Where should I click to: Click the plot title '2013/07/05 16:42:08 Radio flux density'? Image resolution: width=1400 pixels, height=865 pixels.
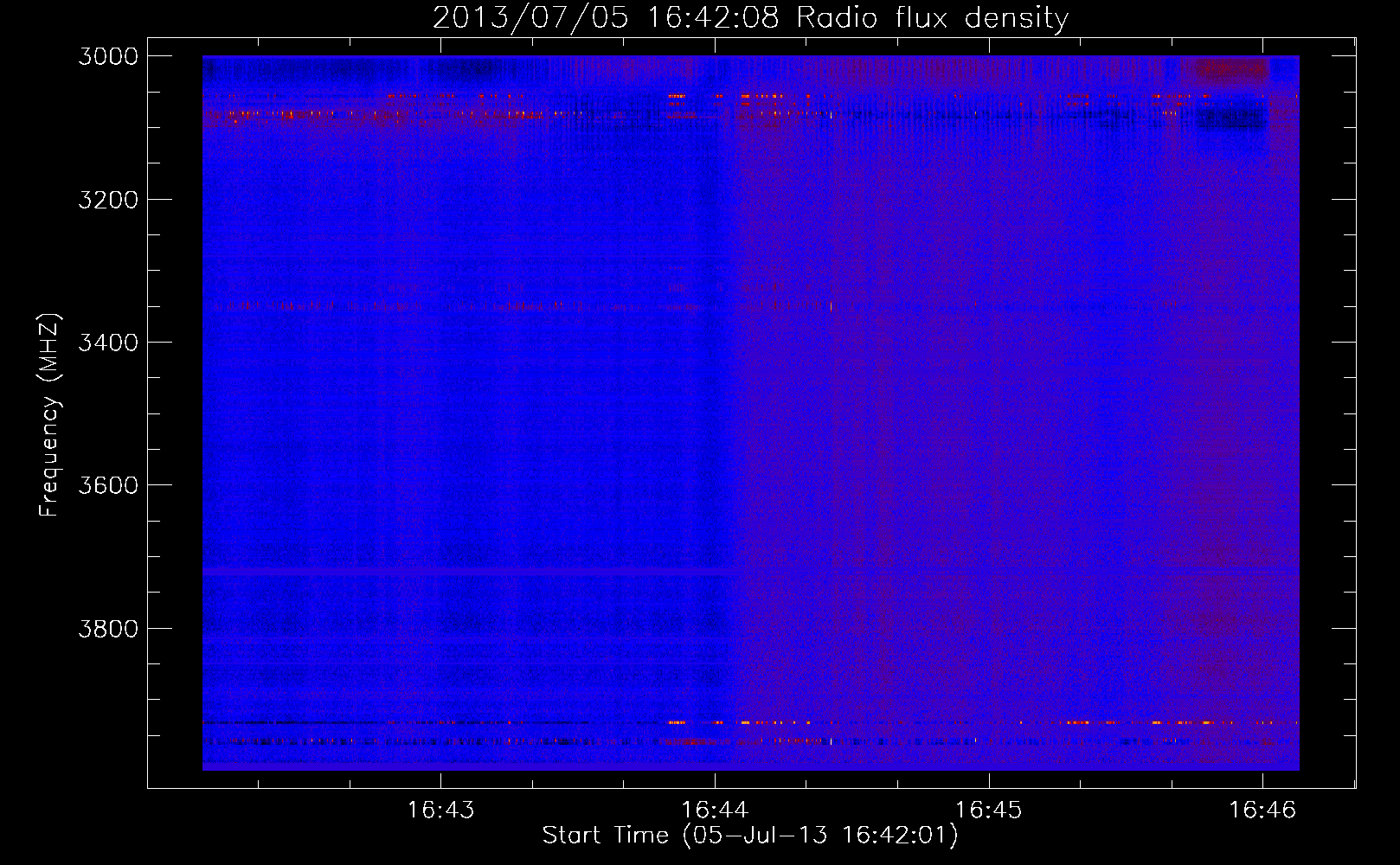click(x=750, y=18)
